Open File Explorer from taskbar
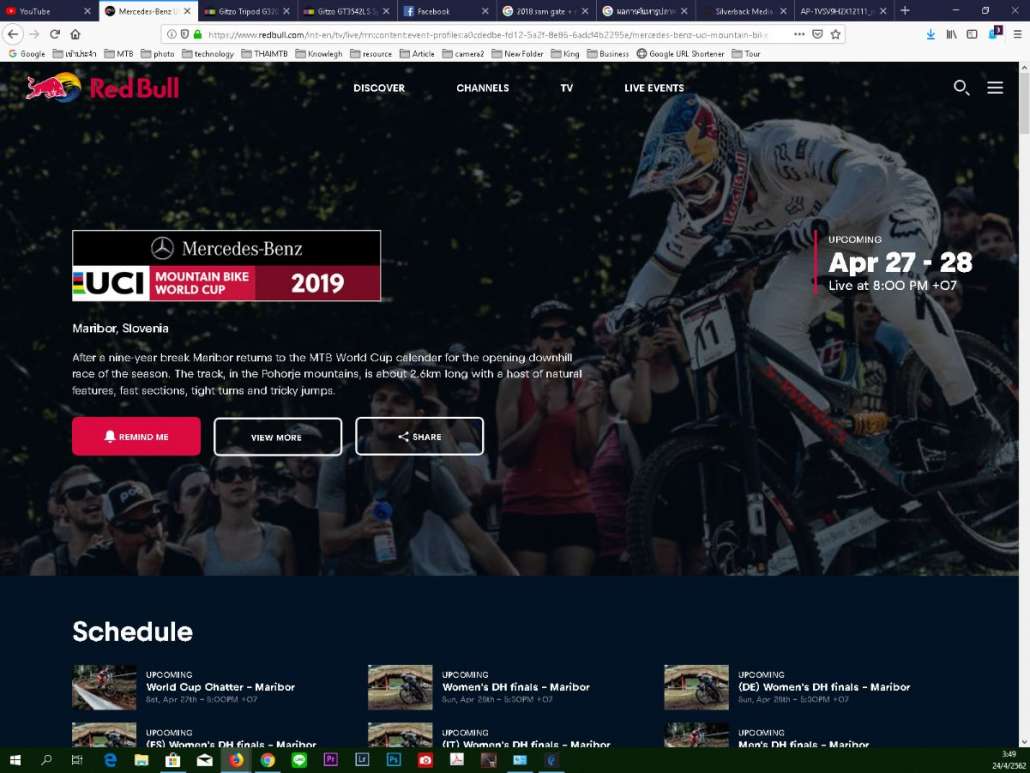The height and width of the screenshot is (773, 1030). pyautogui.click(x=141, y=760)
